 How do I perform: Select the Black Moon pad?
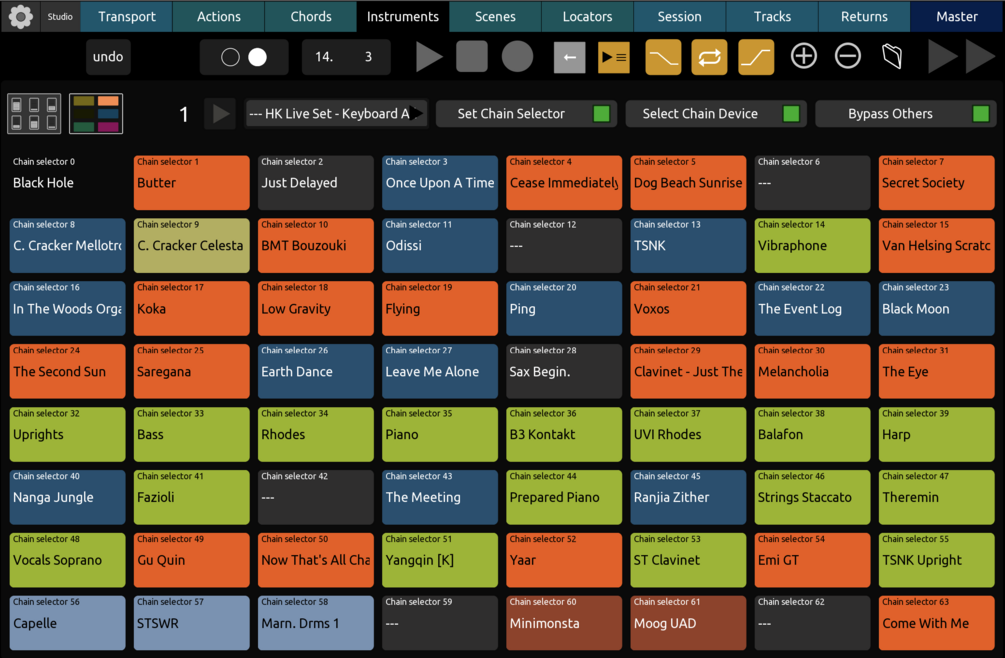(936, 308)
